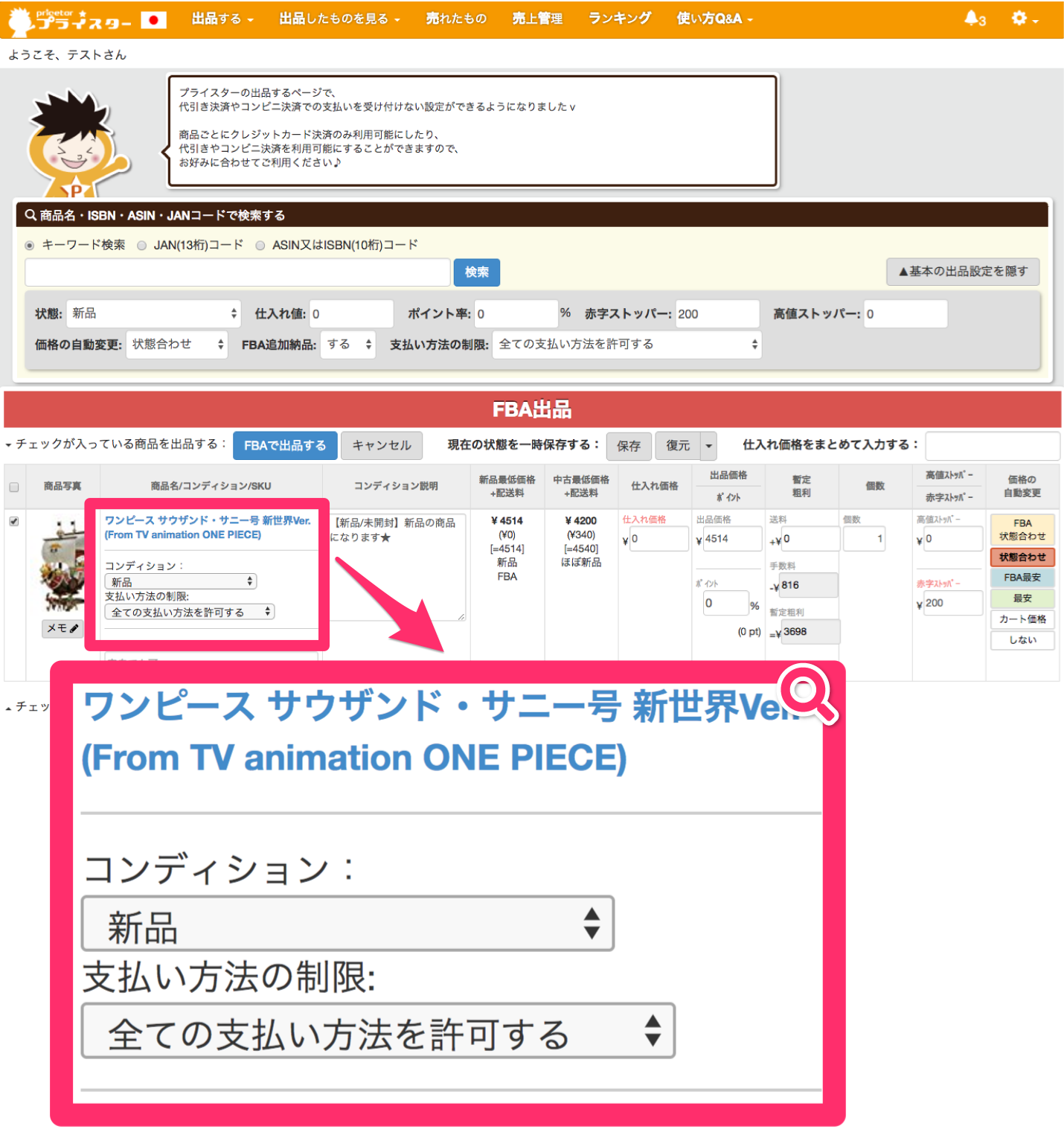Go to 売れたもの page

coord(456,19)
